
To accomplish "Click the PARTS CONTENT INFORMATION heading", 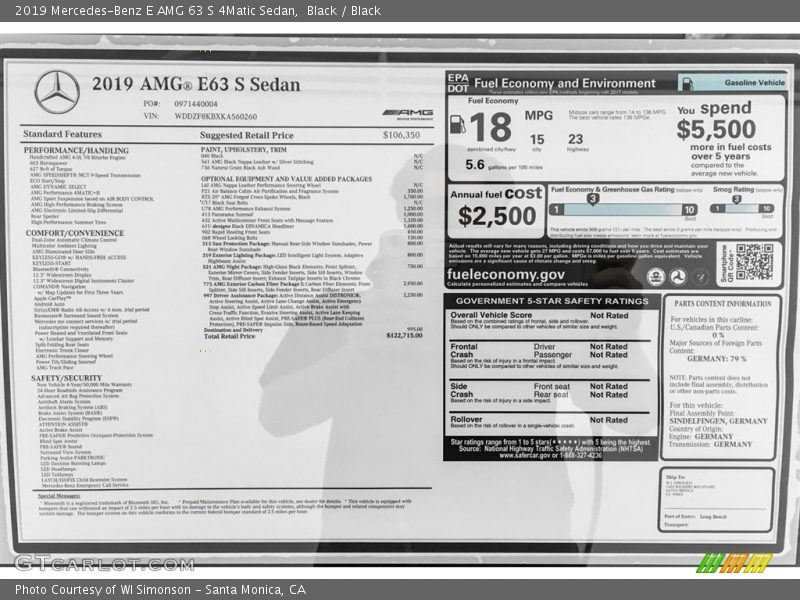I will pos(722,304).
